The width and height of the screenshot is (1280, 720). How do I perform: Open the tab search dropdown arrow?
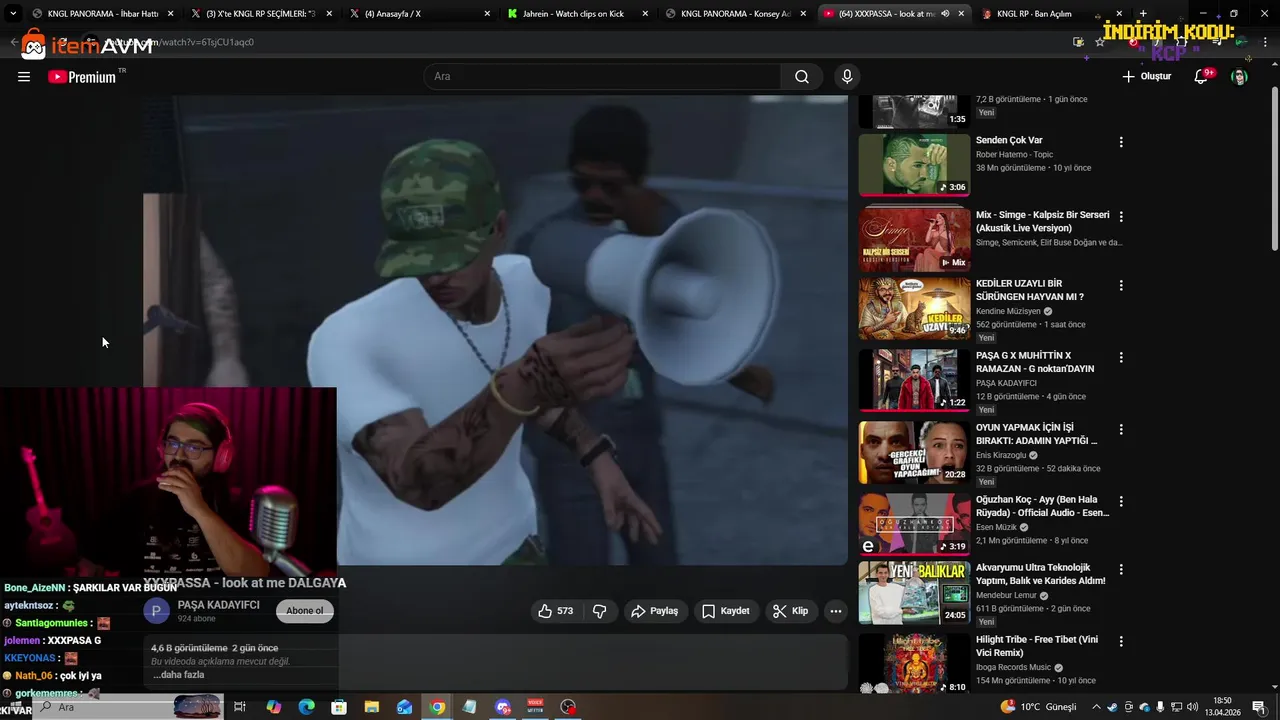click(13, 14)
